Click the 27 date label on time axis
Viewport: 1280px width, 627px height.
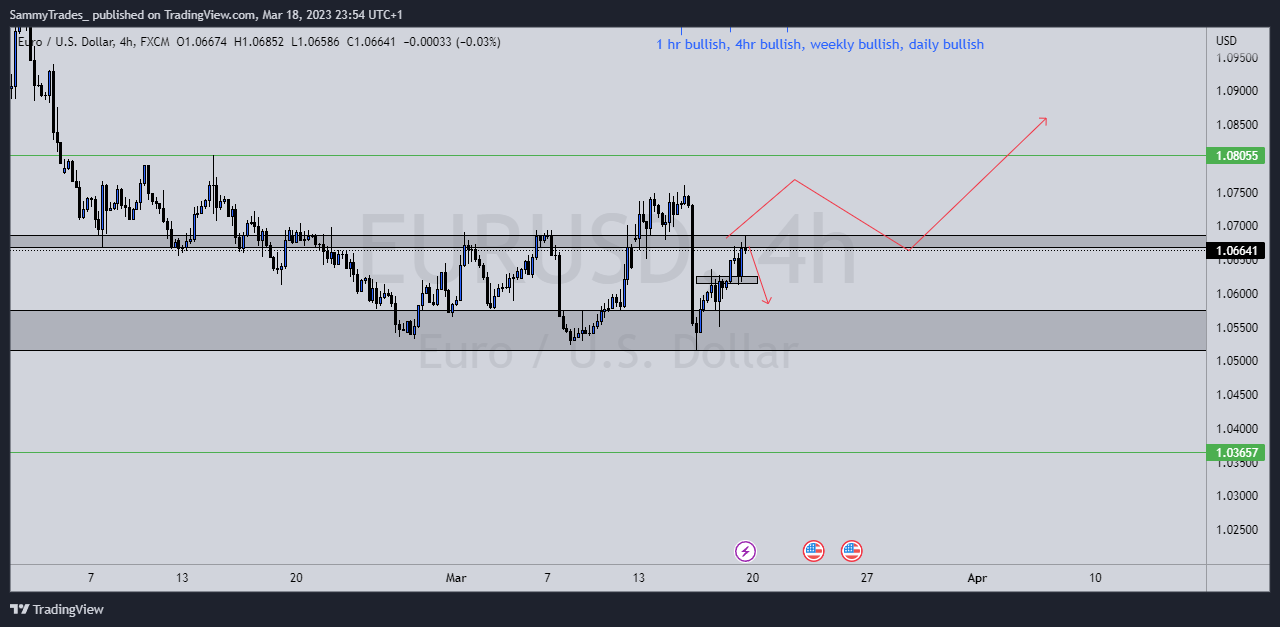tap(867, 578)
